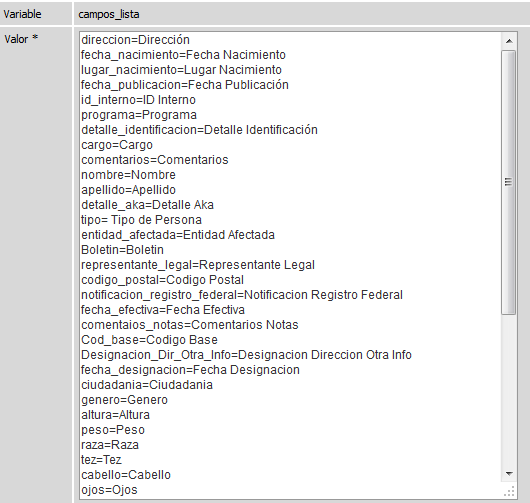
Task: Click the codigo_postal=Codigo Postal line
Action: (x=162, y=280)
